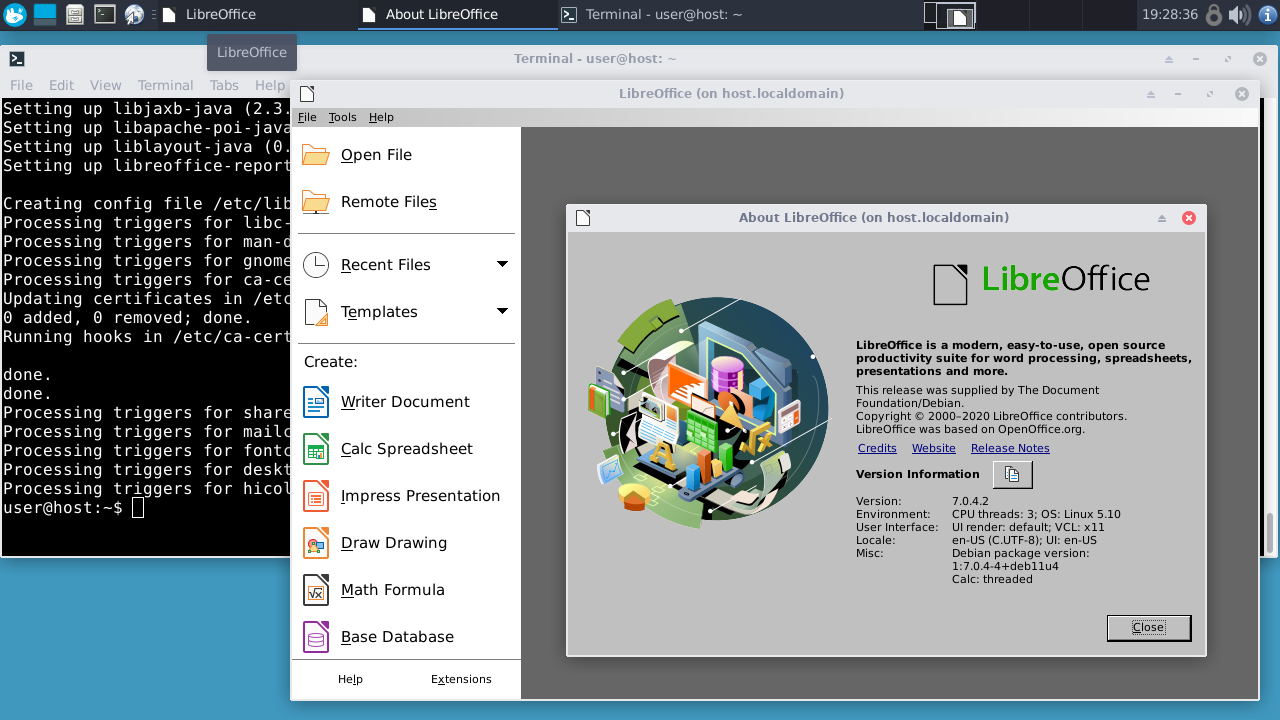
Task: Click the padlock icon in the system tray
Action: pos(1214,14)
